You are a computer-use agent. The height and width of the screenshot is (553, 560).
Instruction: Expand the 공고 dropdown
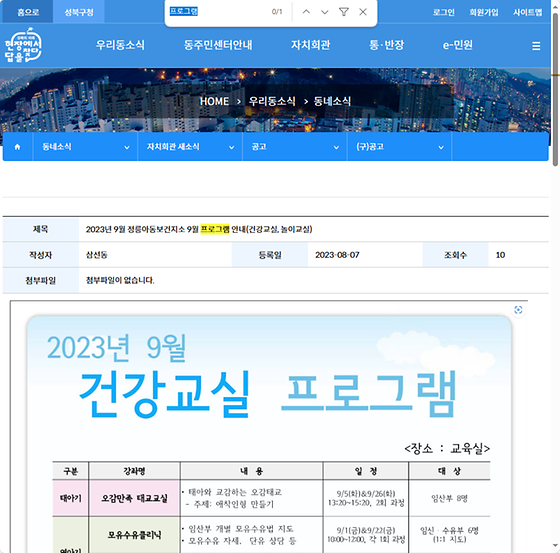(295, 147)
